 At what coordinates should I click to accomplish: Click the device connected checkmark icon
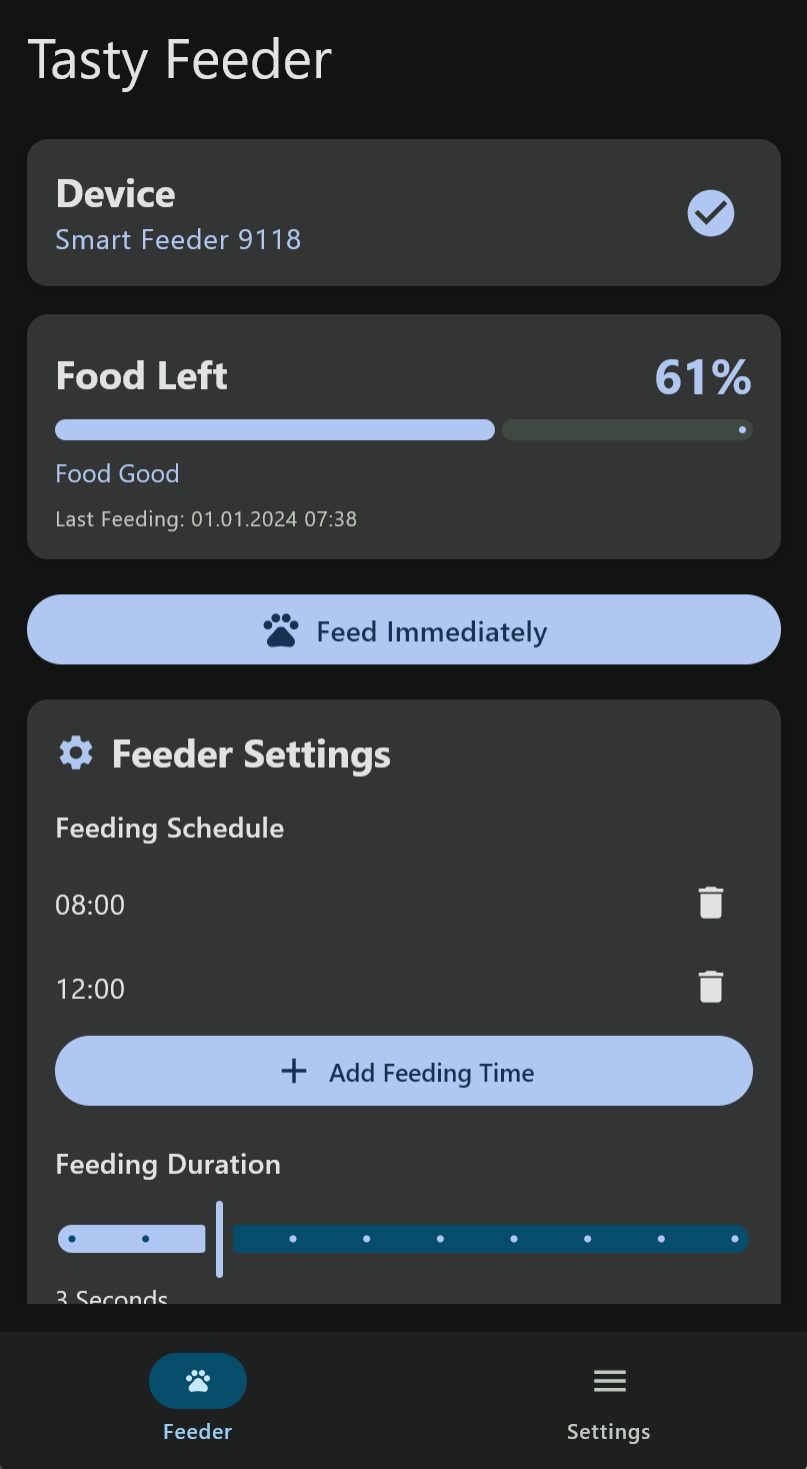[x=711, y=213]
